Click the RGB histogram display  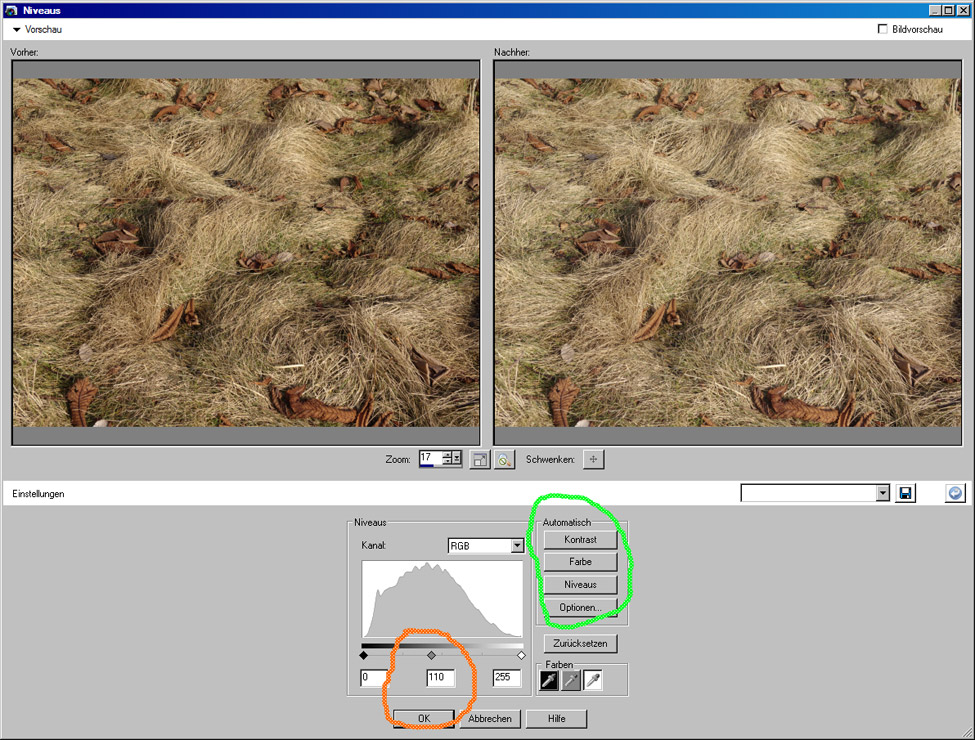tap(442, 599)
